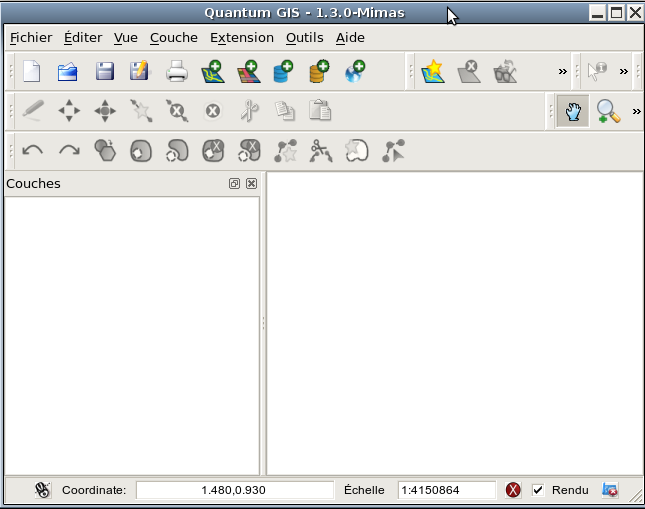Open the Aide menu

click(350, 37)
